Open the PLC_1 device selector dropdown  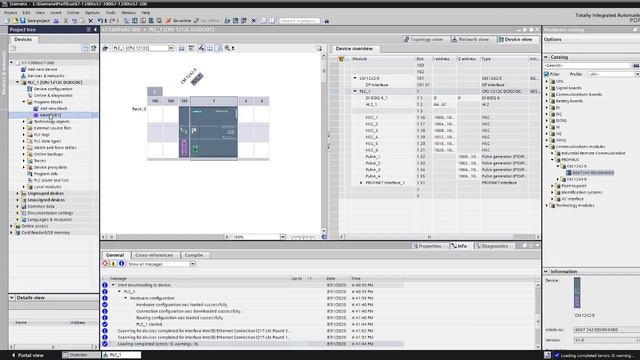171,48
